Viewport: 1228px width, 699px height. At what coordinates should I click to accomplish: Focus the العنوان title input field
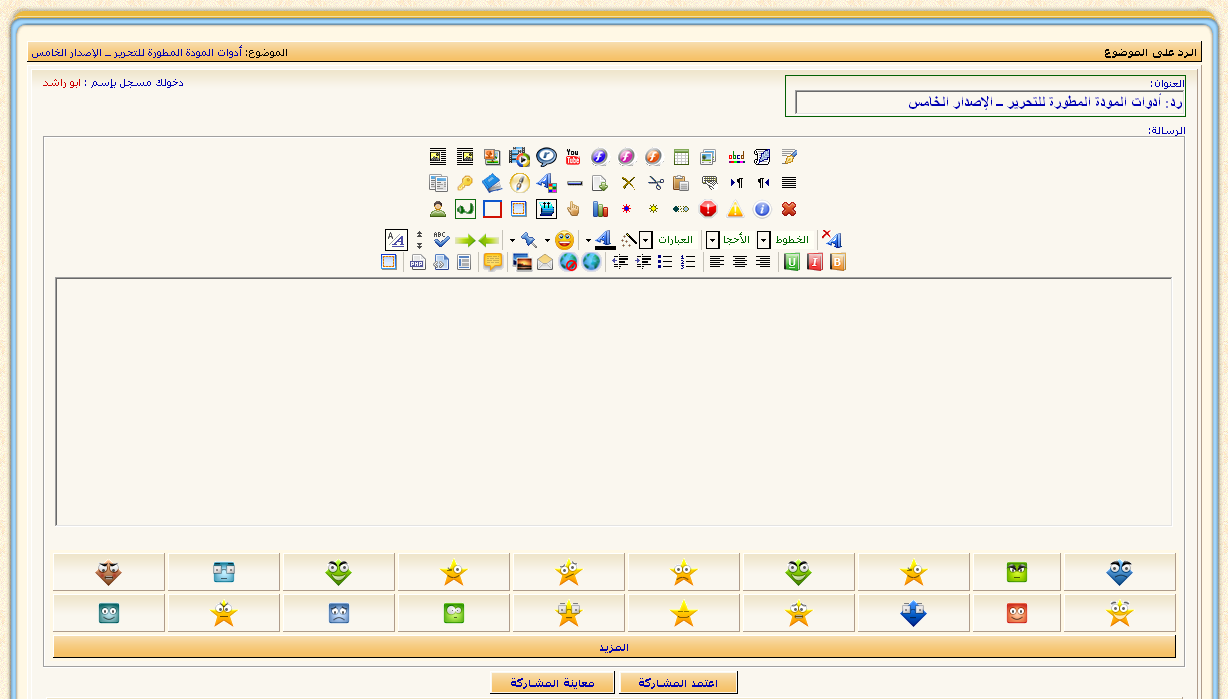(x=989, y=102)
